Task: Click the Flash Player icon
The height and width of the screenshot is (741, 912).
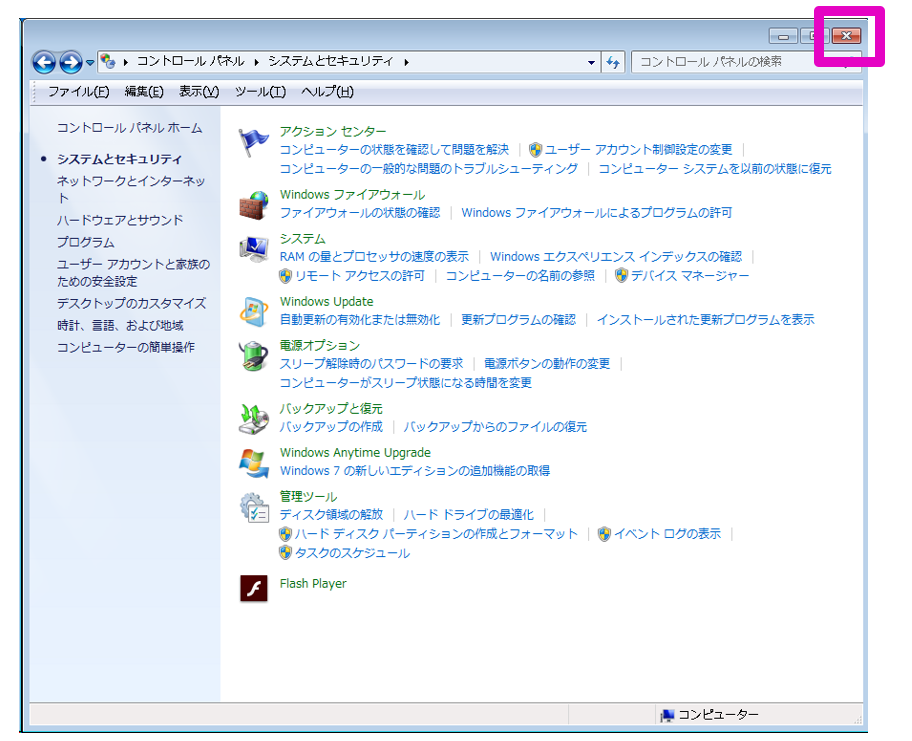Action: [x=254, y=588]
